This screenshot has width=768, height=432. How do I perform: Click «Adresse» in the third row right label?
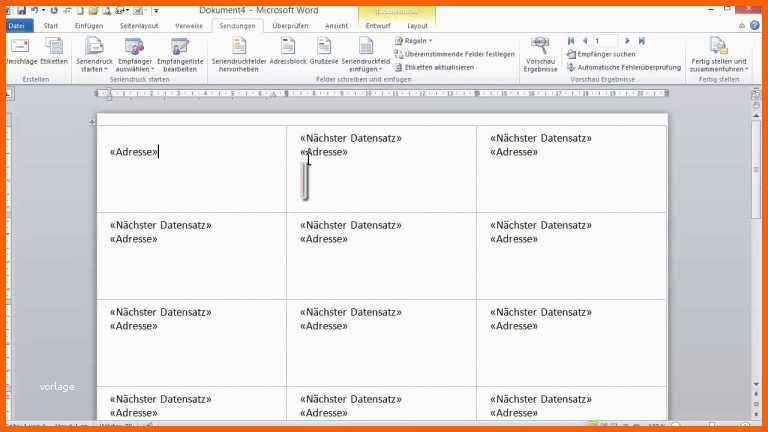coord(514,326)
